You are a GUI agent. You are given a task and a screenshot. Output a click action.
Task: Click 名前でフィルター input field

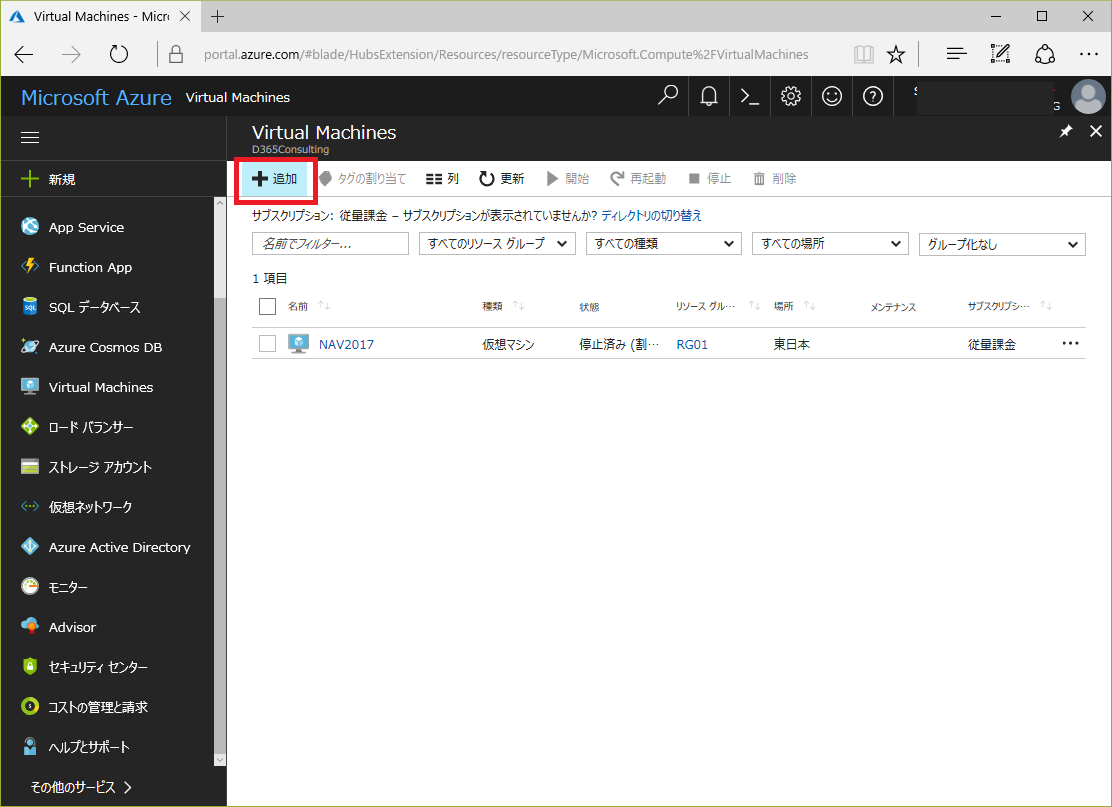[330, 244]
